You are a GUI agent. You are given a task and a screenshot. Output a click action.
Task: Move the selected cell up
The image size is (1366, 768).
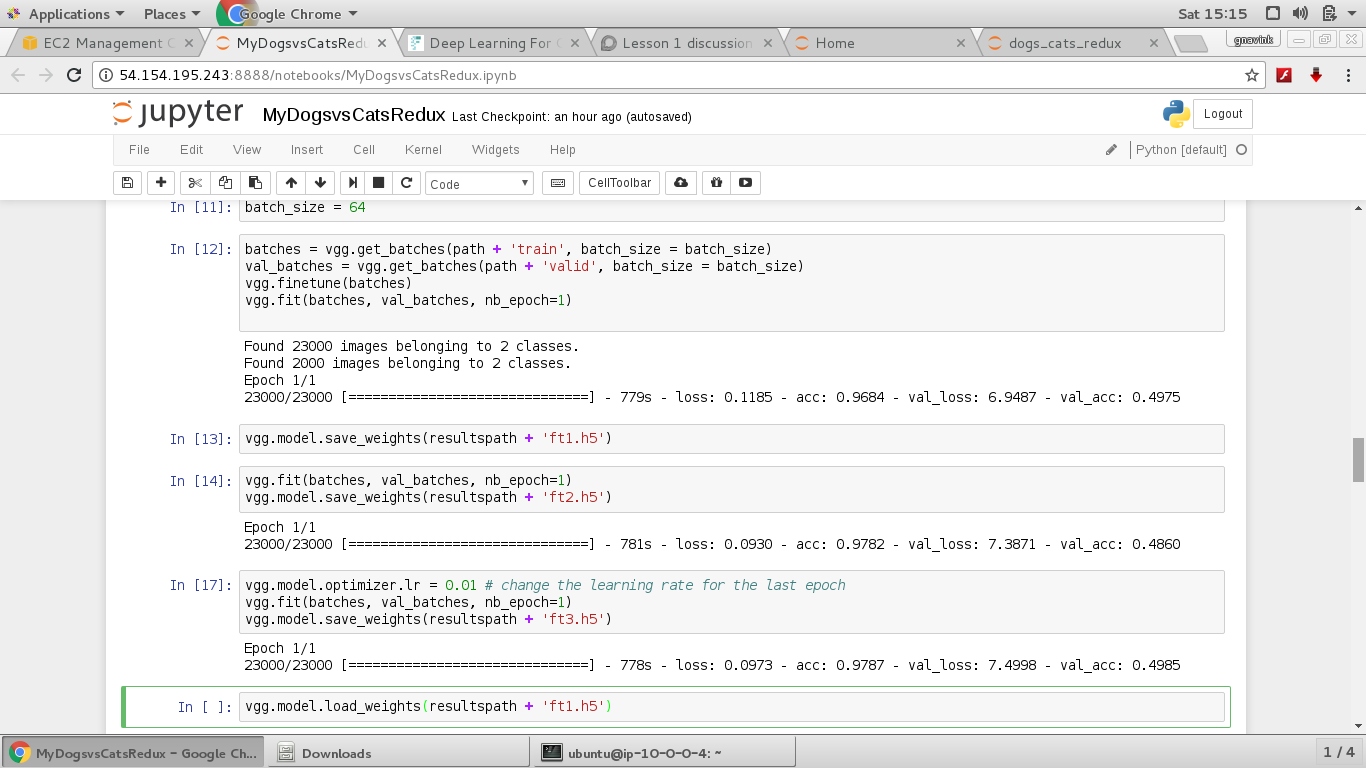(x=291, y=183)
